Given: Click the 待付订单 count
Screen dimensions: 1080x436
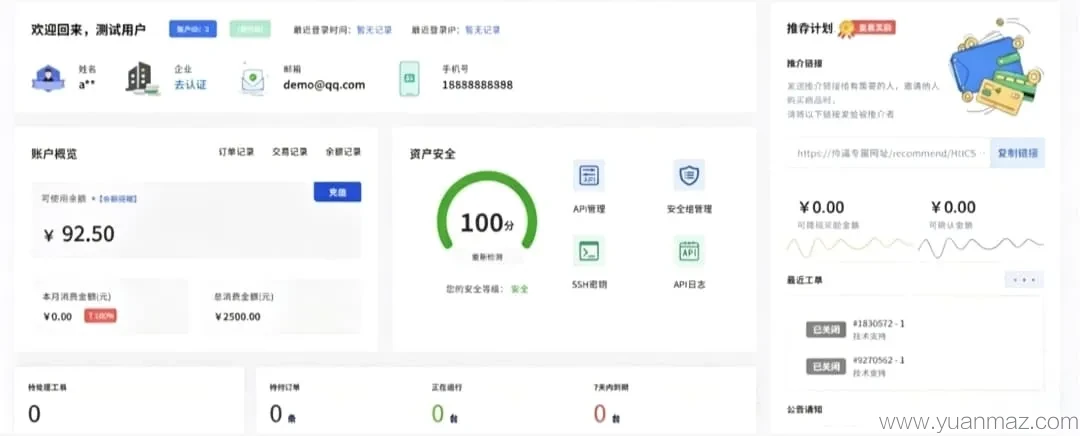Looking at the screenshot, I should coord(277,414).
